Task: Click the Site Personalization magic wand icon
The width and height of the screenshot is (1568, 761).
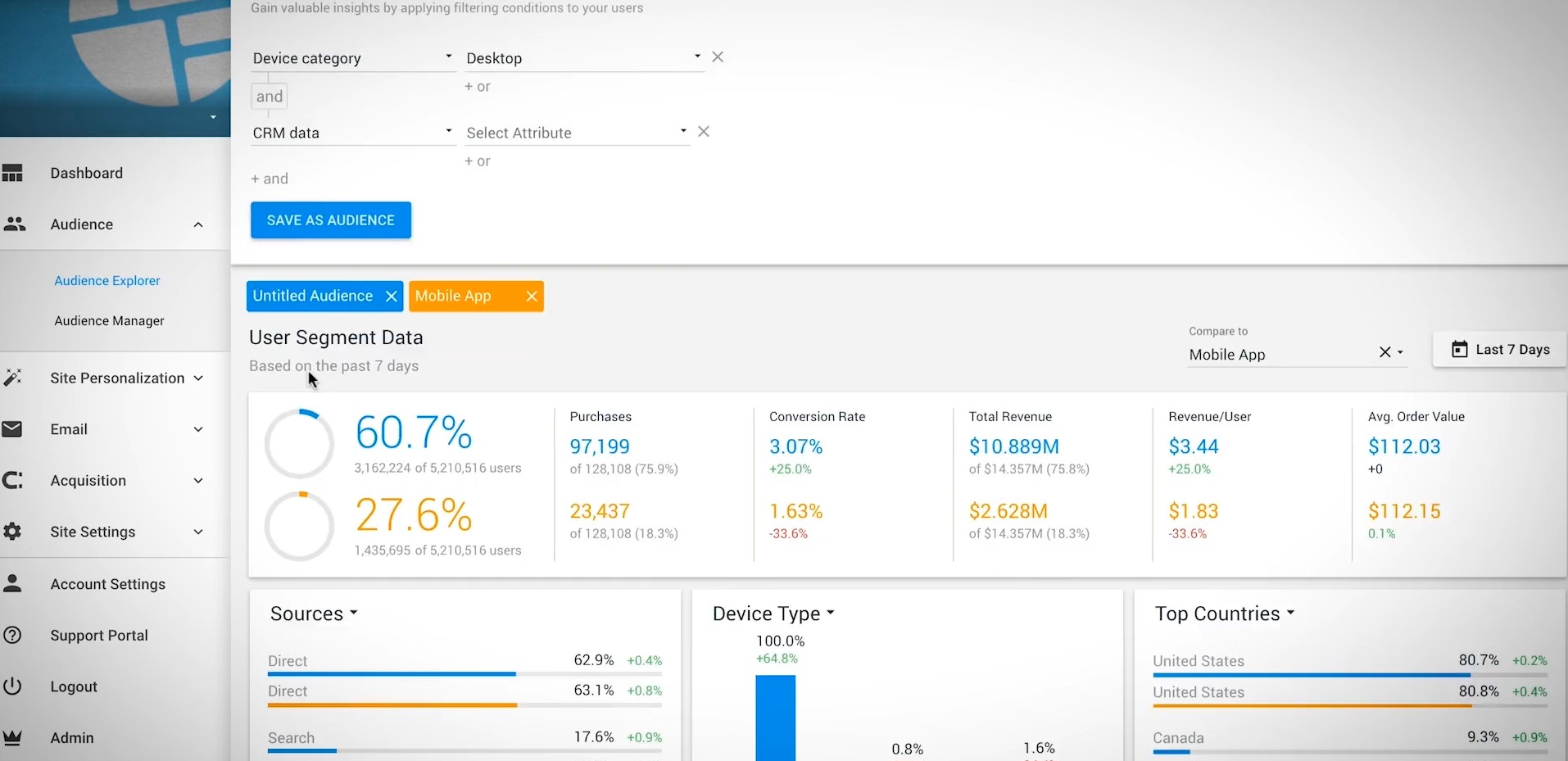Action: 12,378
